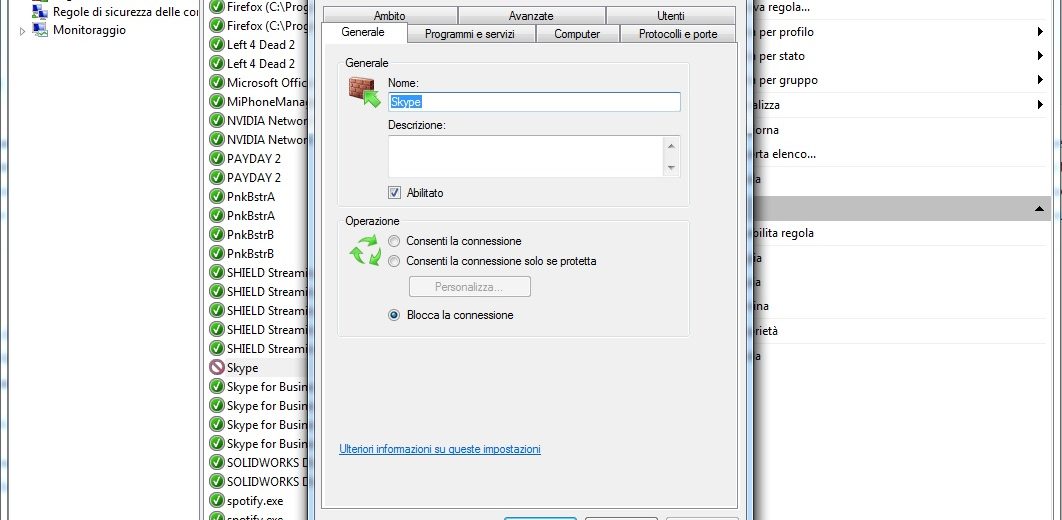Open the per gruppo filter submenu arrow
This screenshot has height=520, width=1062.
pyautogui.click(x=1040, y=80)
